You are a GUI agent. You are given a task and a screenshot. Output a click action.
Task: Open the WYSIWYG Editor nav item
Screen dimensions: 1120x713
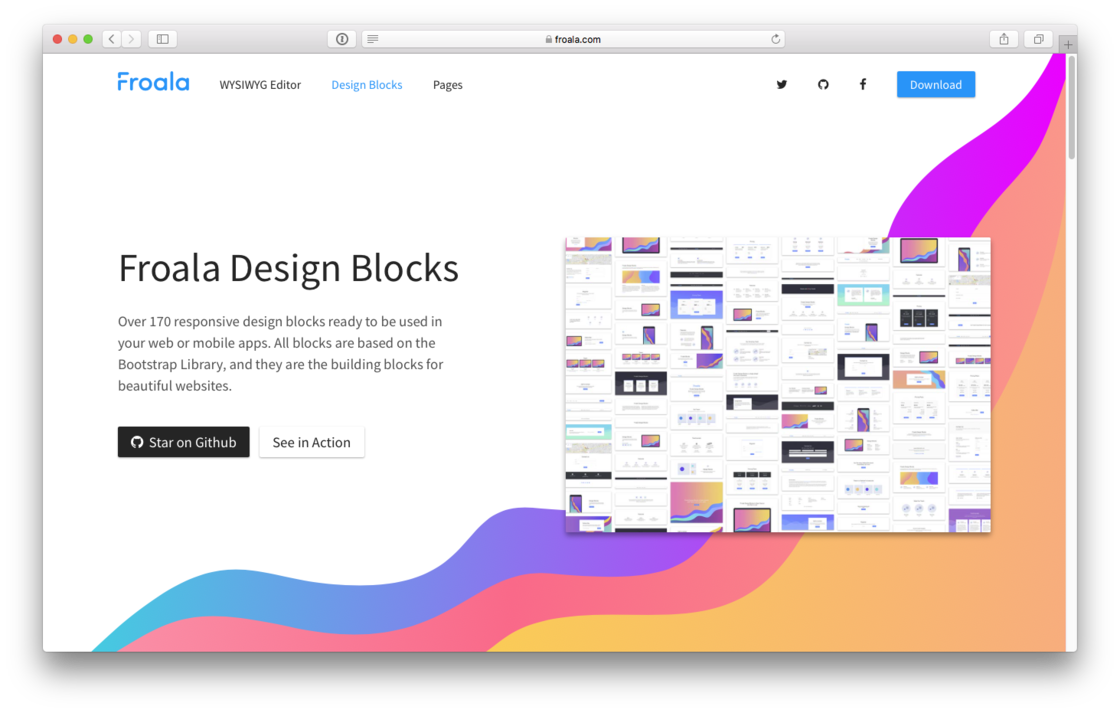260,85
